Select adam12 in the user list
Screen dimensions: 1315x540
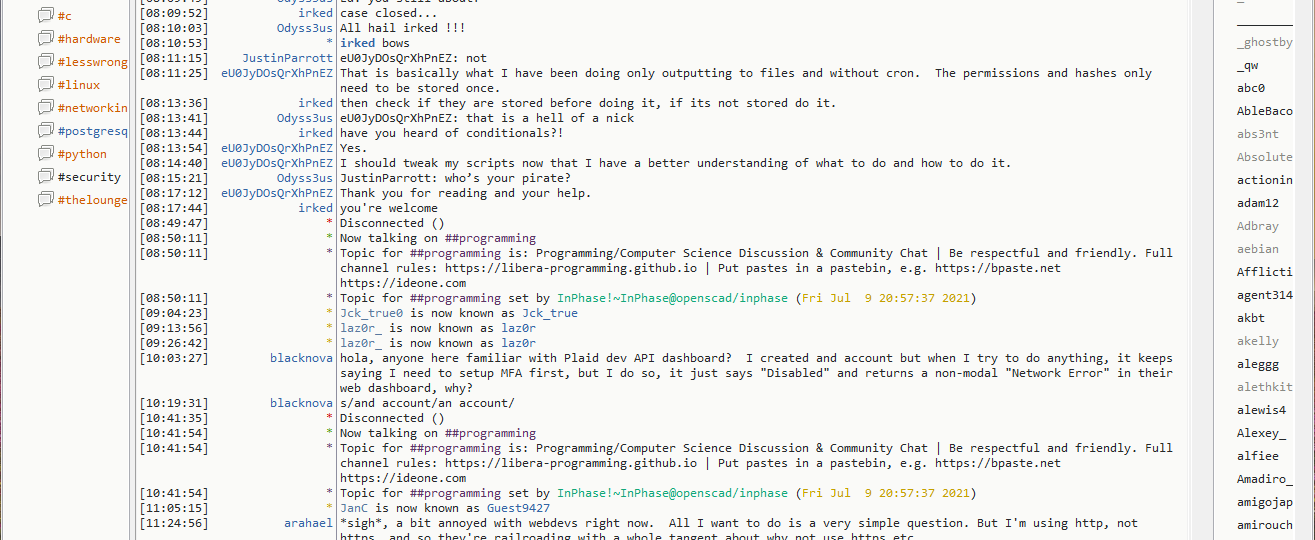click(1258, 203)
